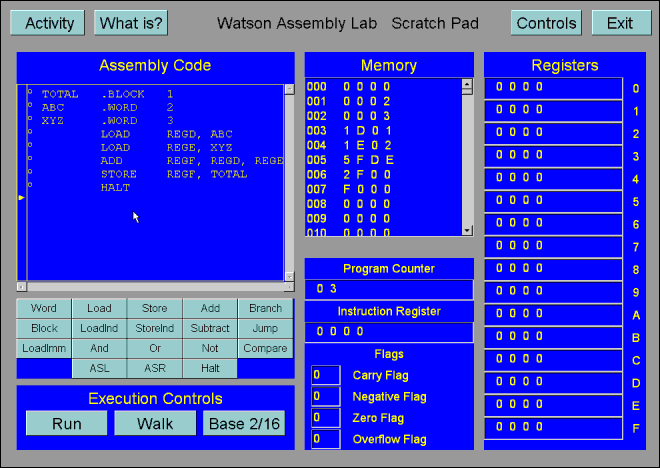Select the Carry Flag value box
Screen dimensions: 660x468
coord(325,375)
